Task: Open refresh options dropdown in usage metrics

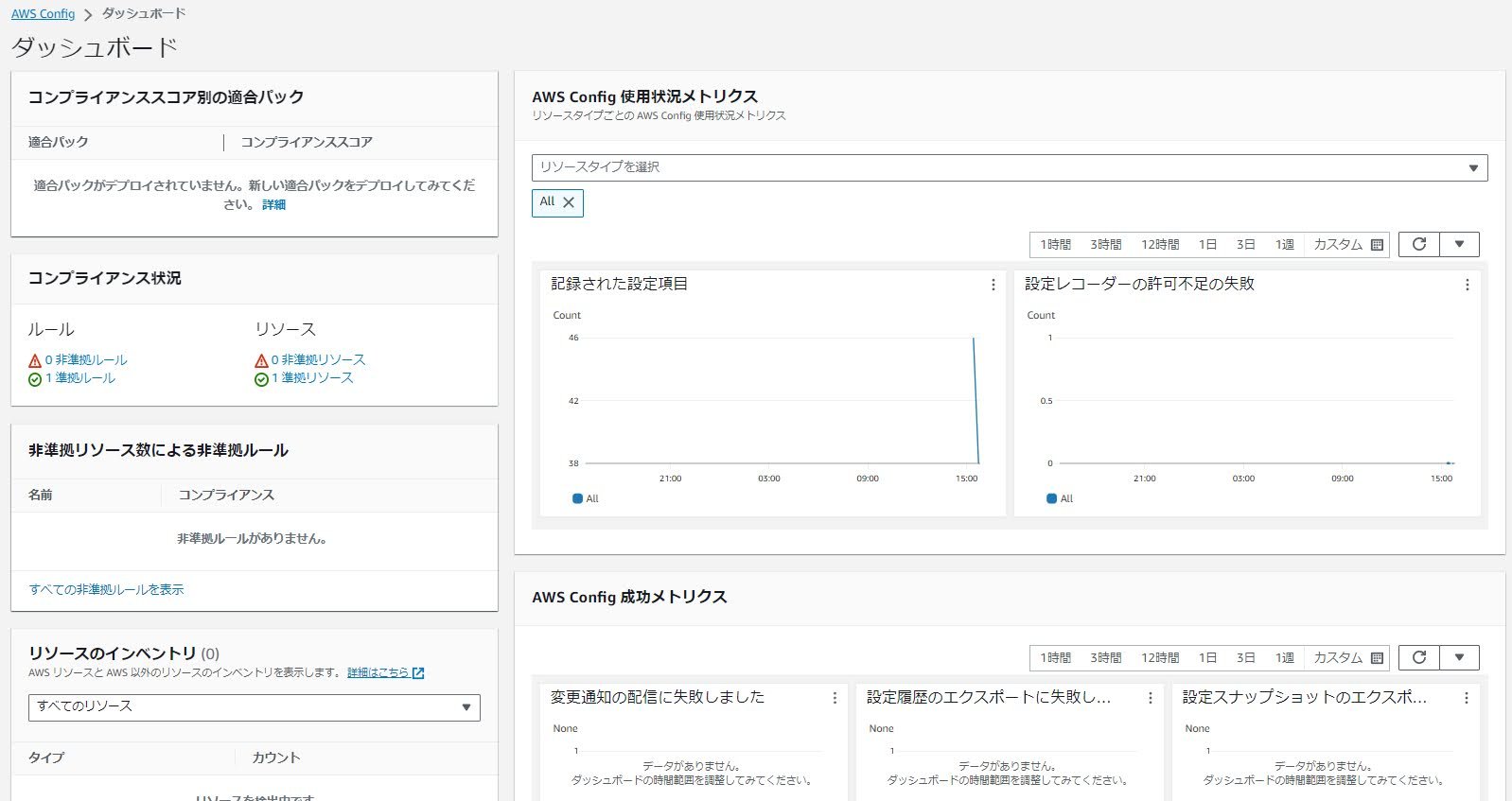Action: click(1459, 244)
